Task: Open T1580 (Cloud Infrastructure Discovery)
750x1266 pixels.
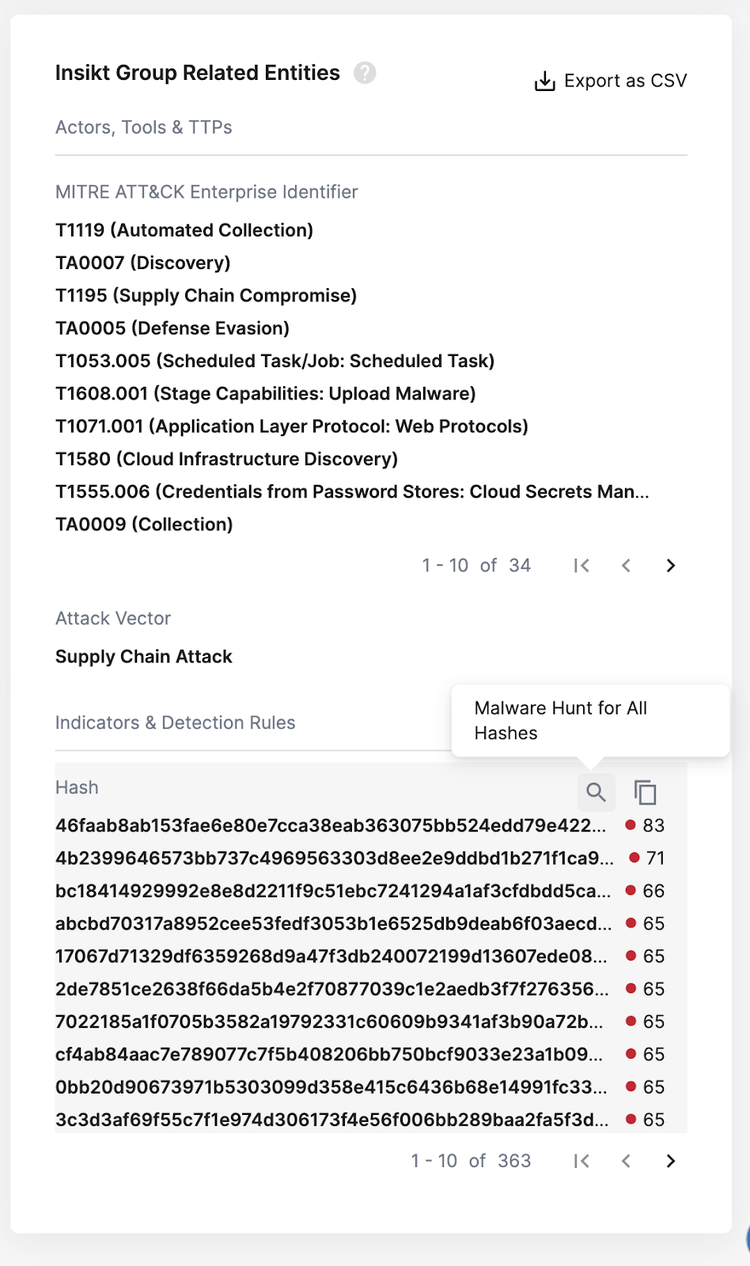Action: click(227, 459)
